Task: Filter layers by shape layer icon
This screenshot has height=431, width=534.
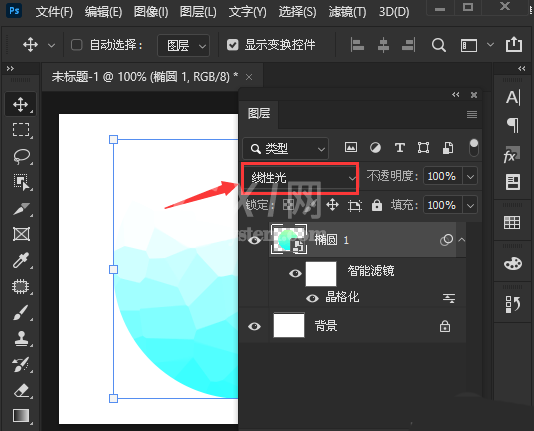Action: tap(423, 148)
